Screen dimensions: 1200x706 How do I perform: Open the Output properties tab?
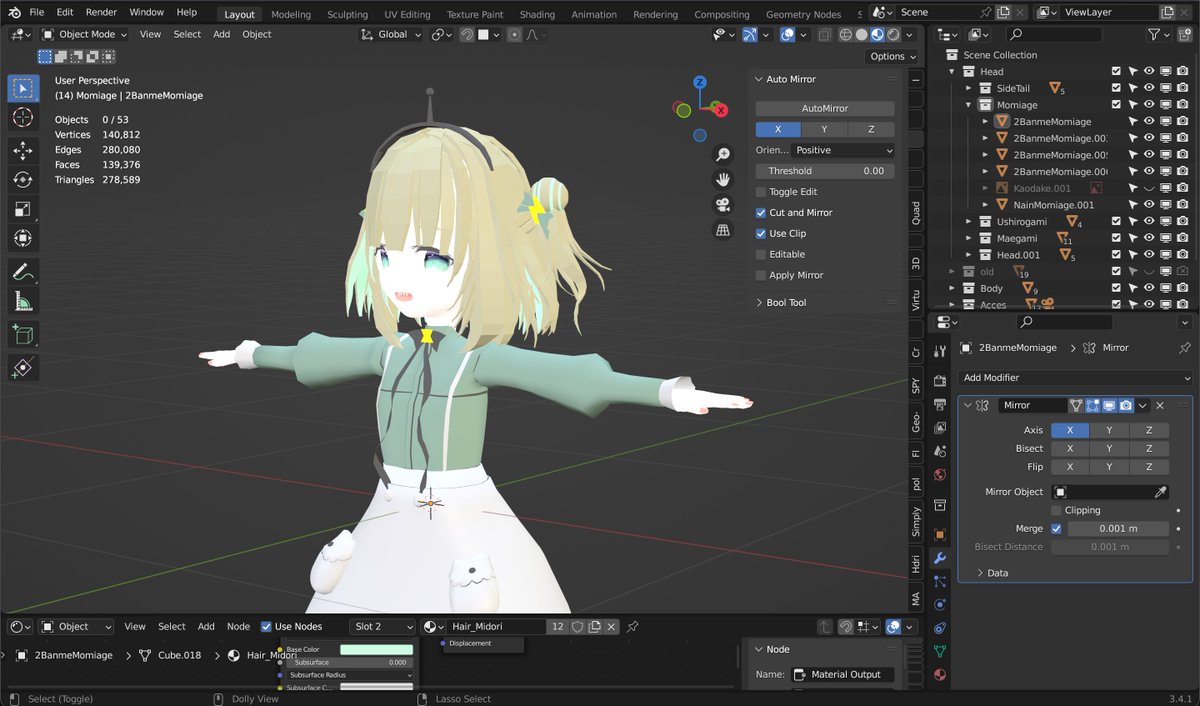(939, 405)
